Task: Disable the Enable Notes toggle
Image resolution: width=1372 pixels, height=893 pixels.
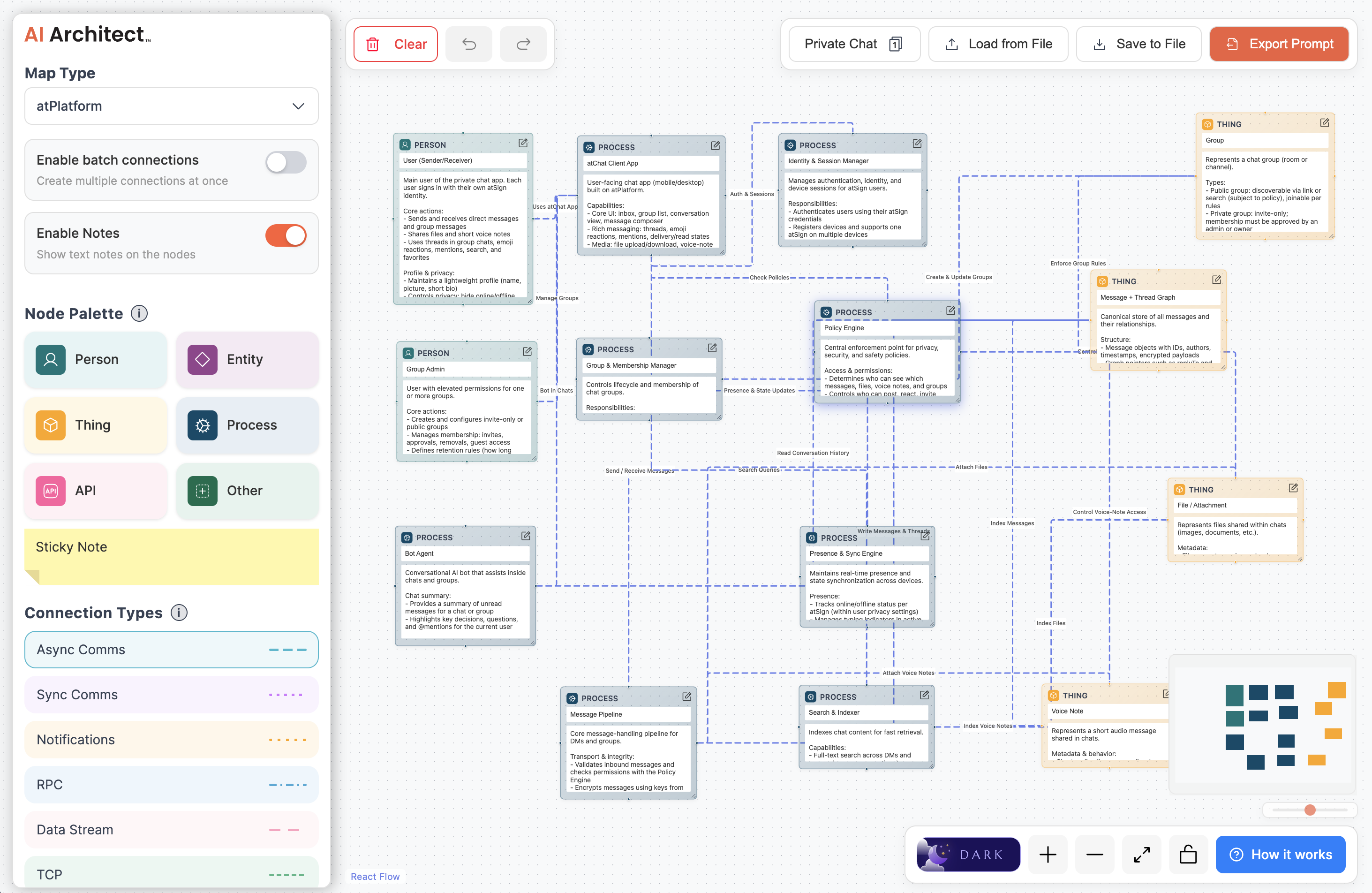Action: point(286,235)
